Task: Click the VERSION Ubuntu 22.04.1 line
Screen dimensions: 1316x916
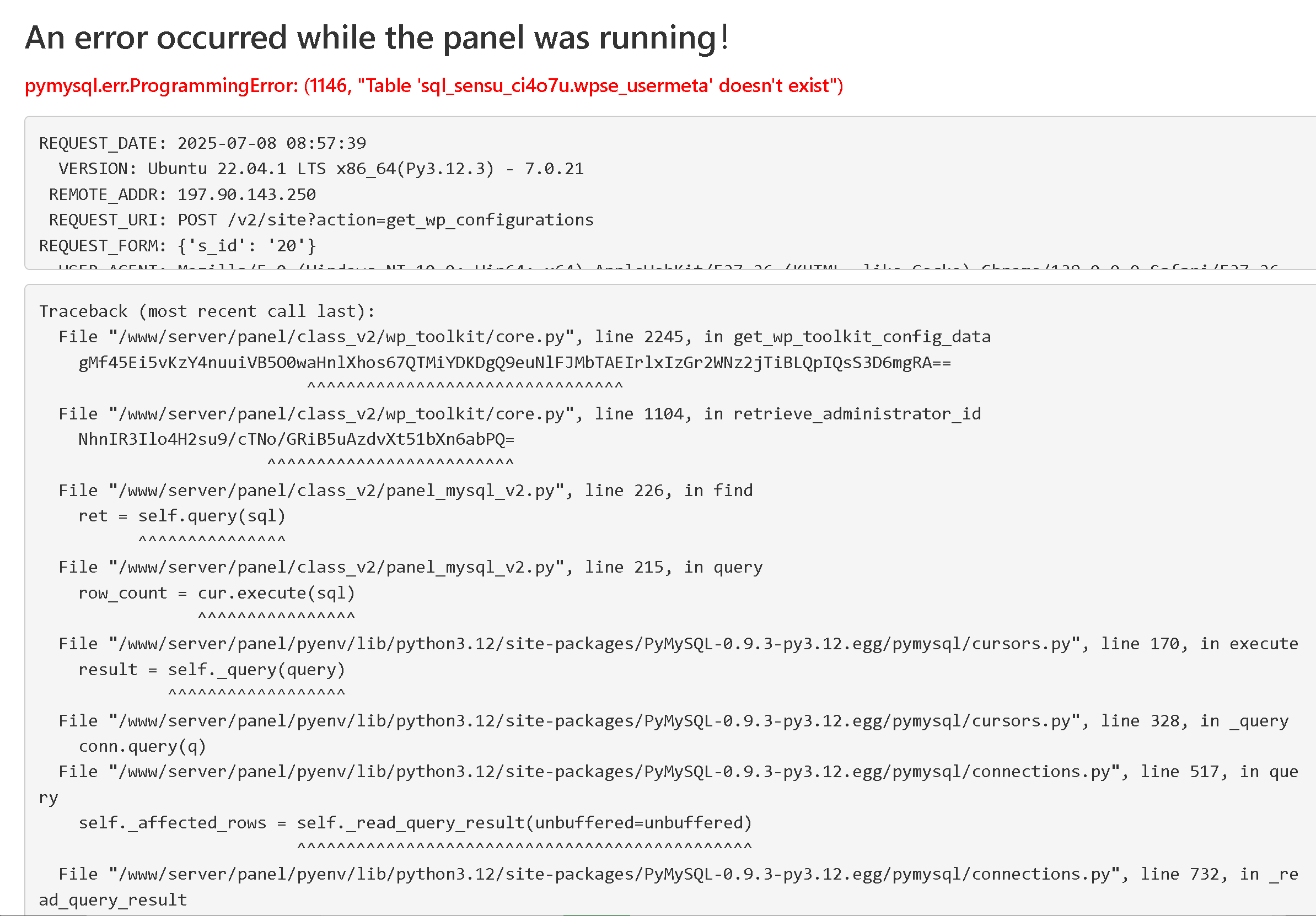Action: 320,169
